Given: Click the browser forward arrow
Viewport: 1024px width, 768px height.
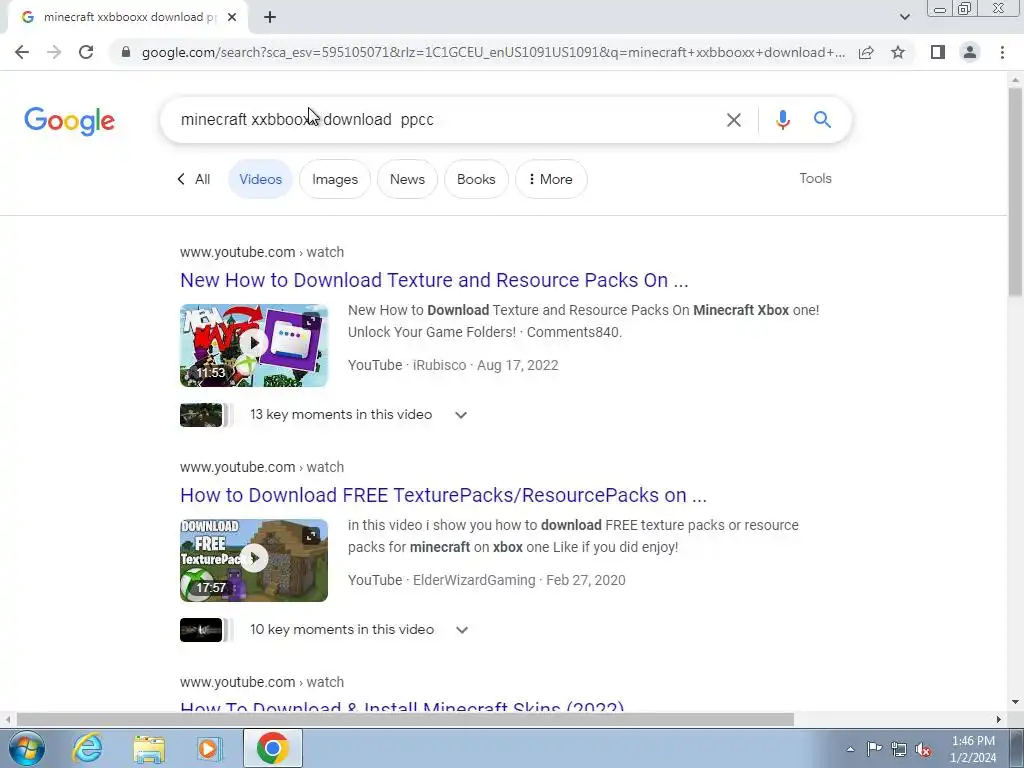Looking at the screenshot, I should 54,52.
